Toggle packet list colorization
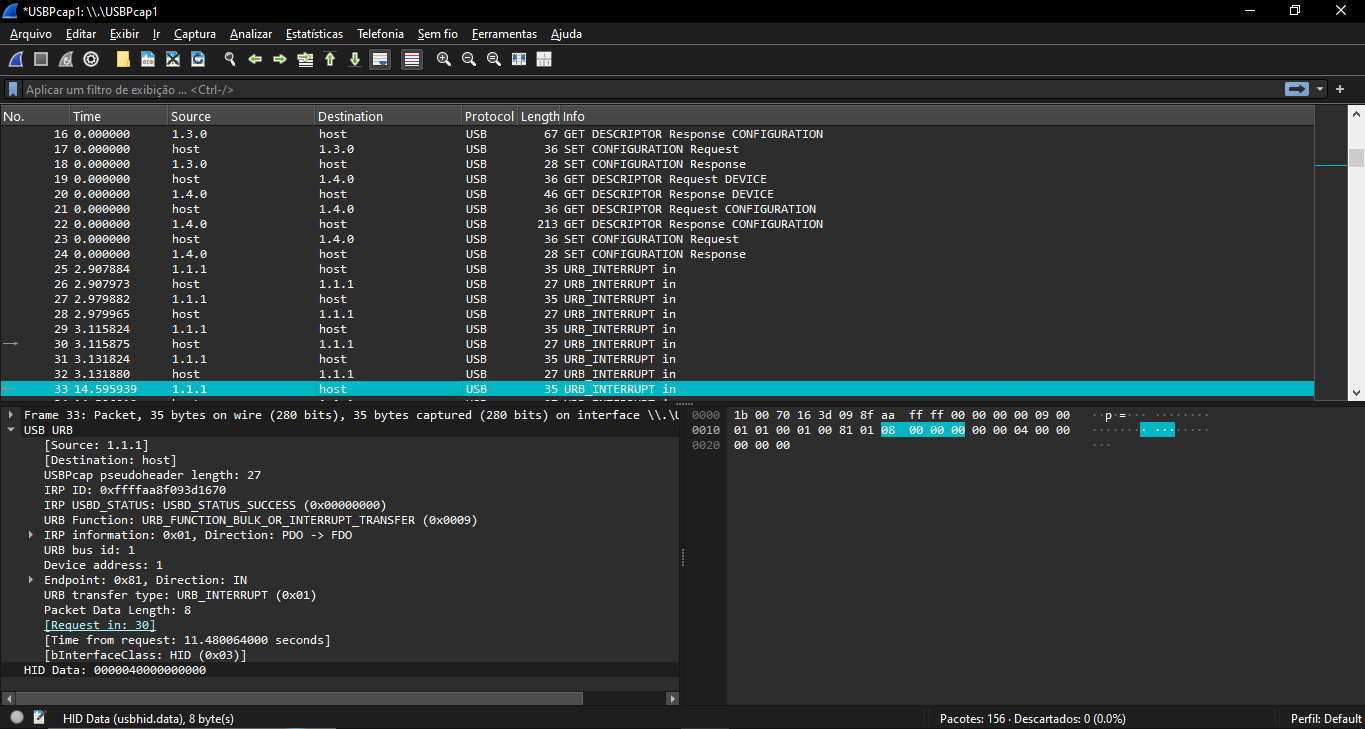 (x=412, y=59)
